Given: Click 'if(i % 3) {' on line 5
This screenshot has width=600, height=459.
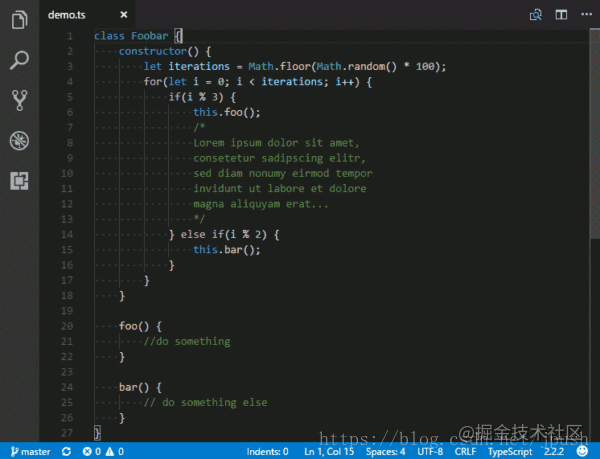Looking at the screenshot, I should (x=202, y=97).
